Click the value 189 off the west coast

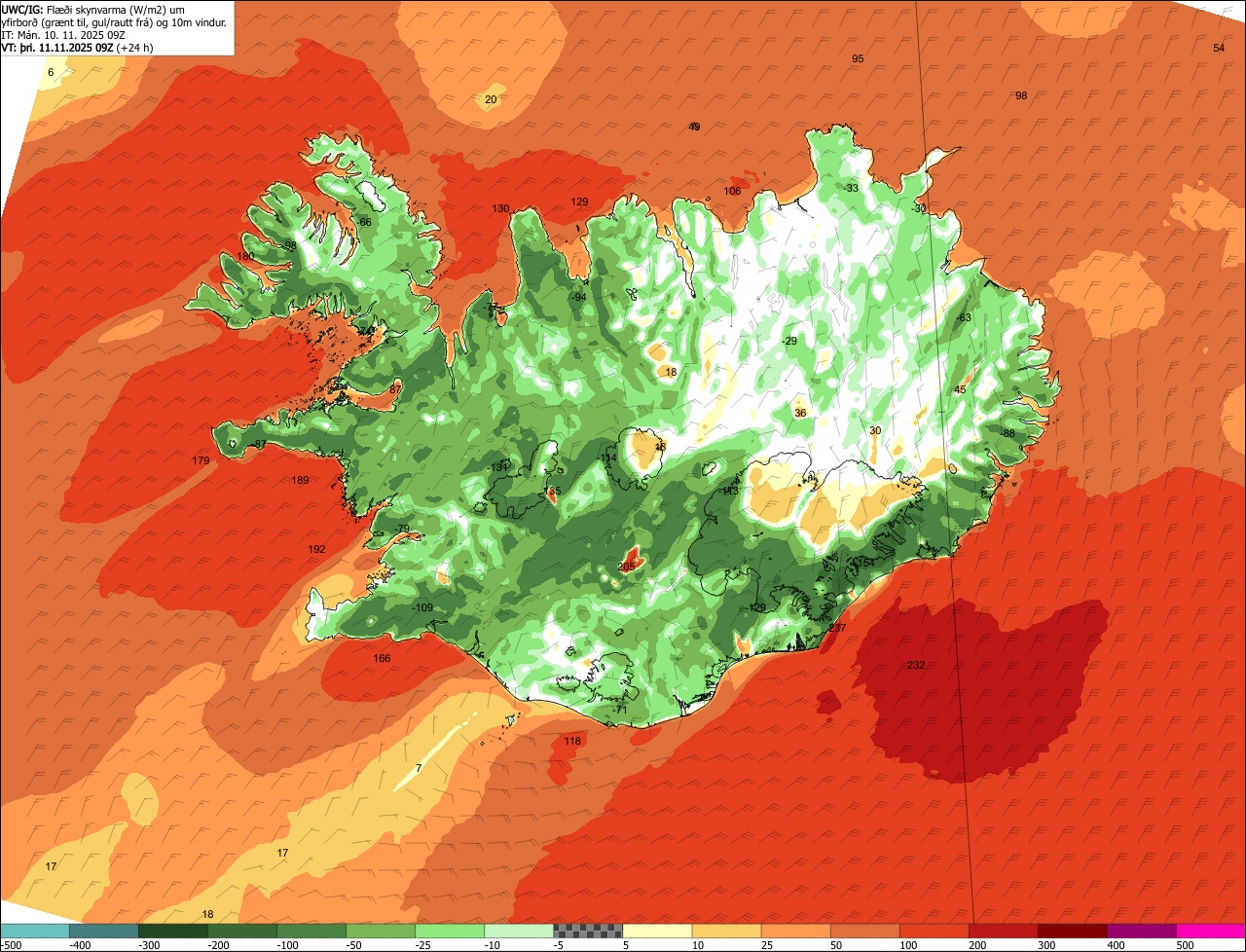point(300,480)
